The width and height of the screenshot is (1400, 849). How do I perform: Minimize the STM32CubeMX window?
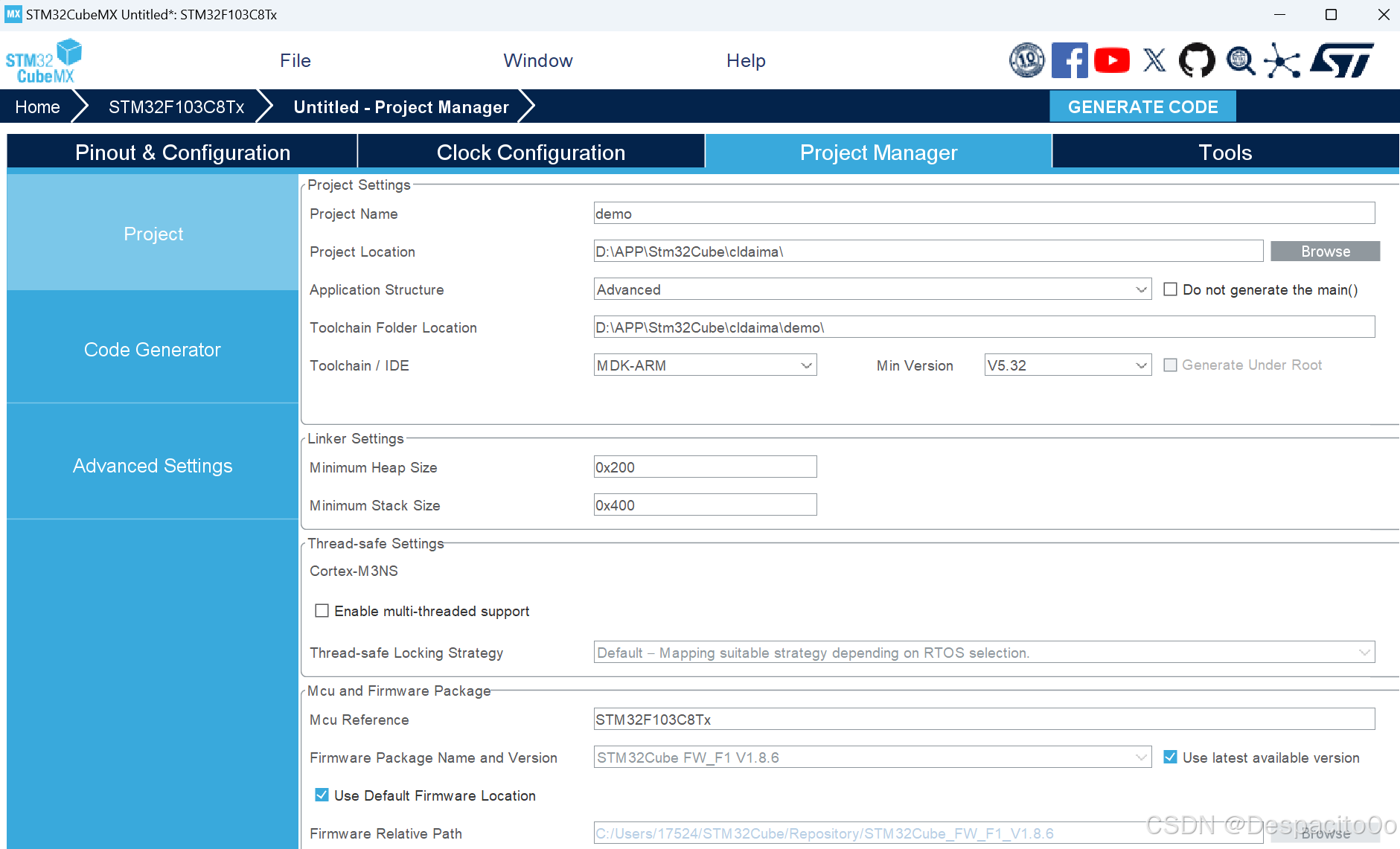(1279, 14)
